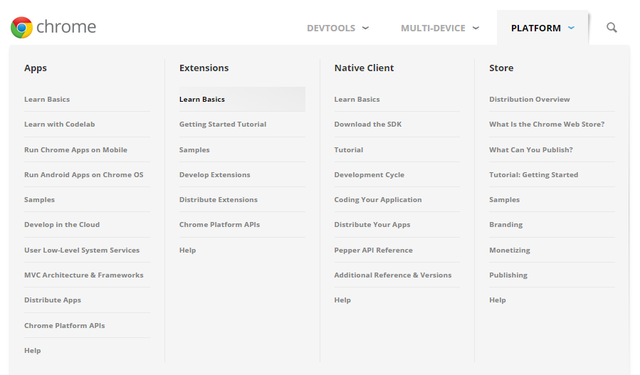Open Help under Store

[x=498, y=300]
